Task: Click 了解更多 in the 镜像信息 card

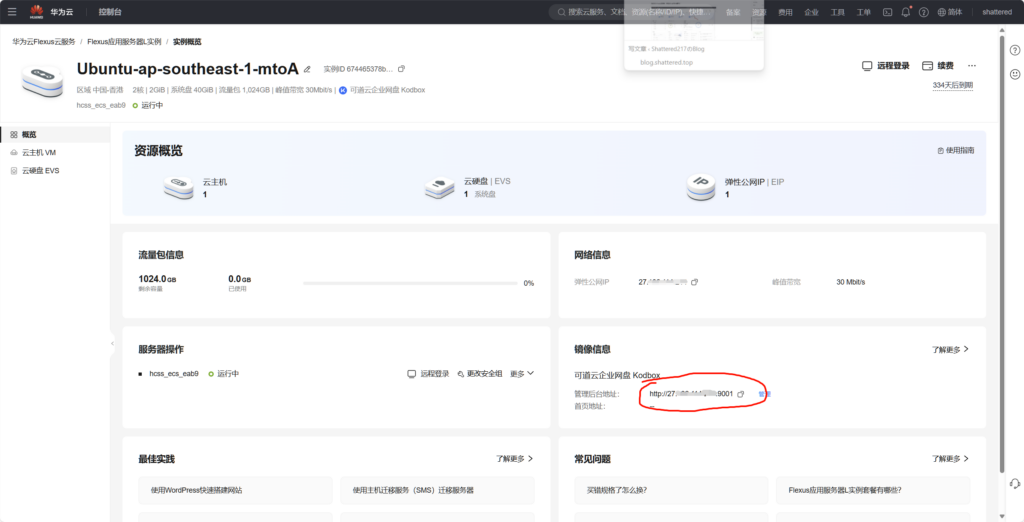Action: click(x=950, y=350)
